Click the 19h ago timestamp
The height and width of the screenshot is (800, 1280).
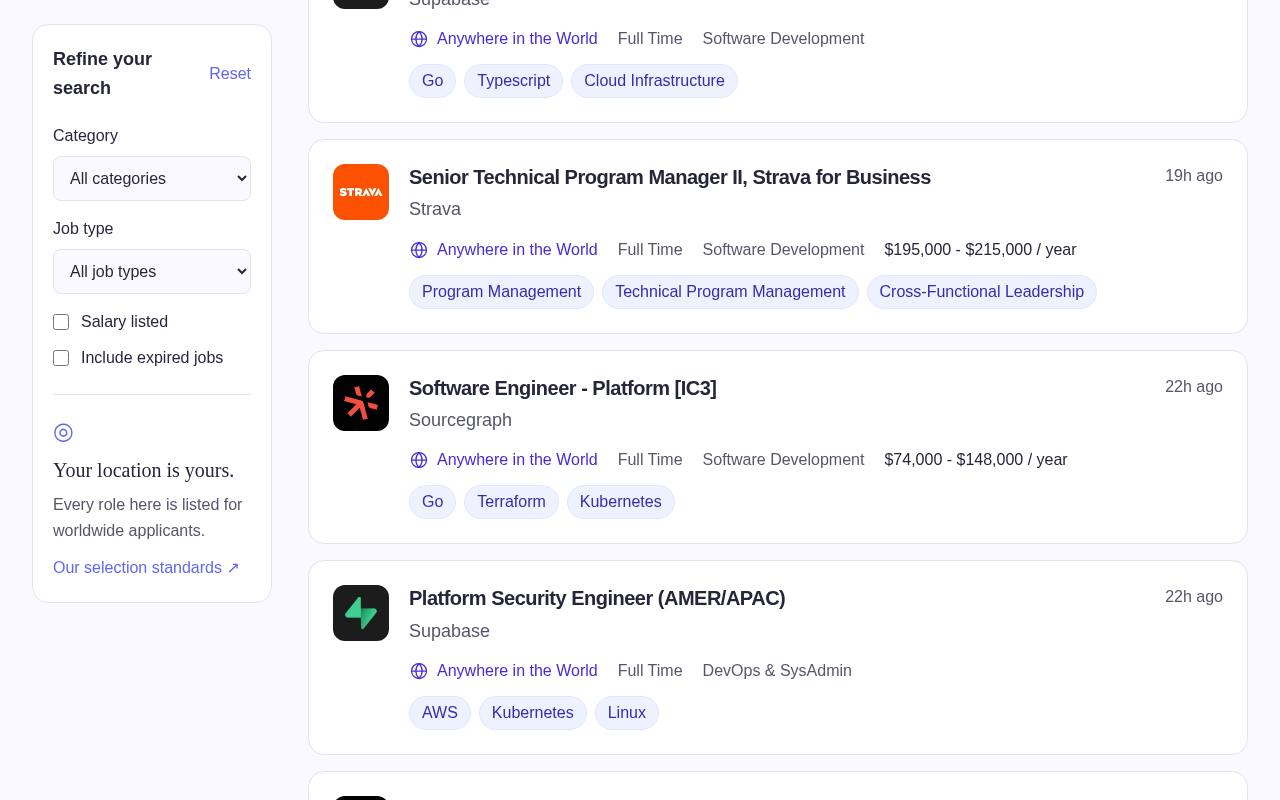coord(1194,176)
